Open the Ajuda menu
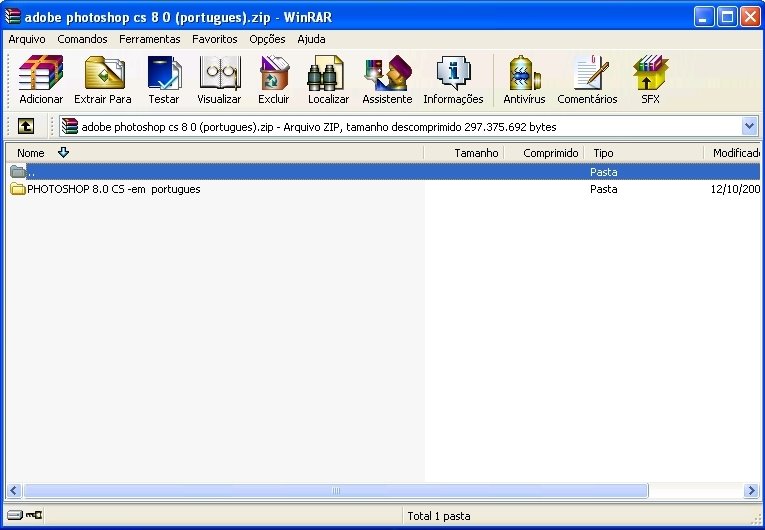Viewport: 765px width, 530px height. click(311, 39)
